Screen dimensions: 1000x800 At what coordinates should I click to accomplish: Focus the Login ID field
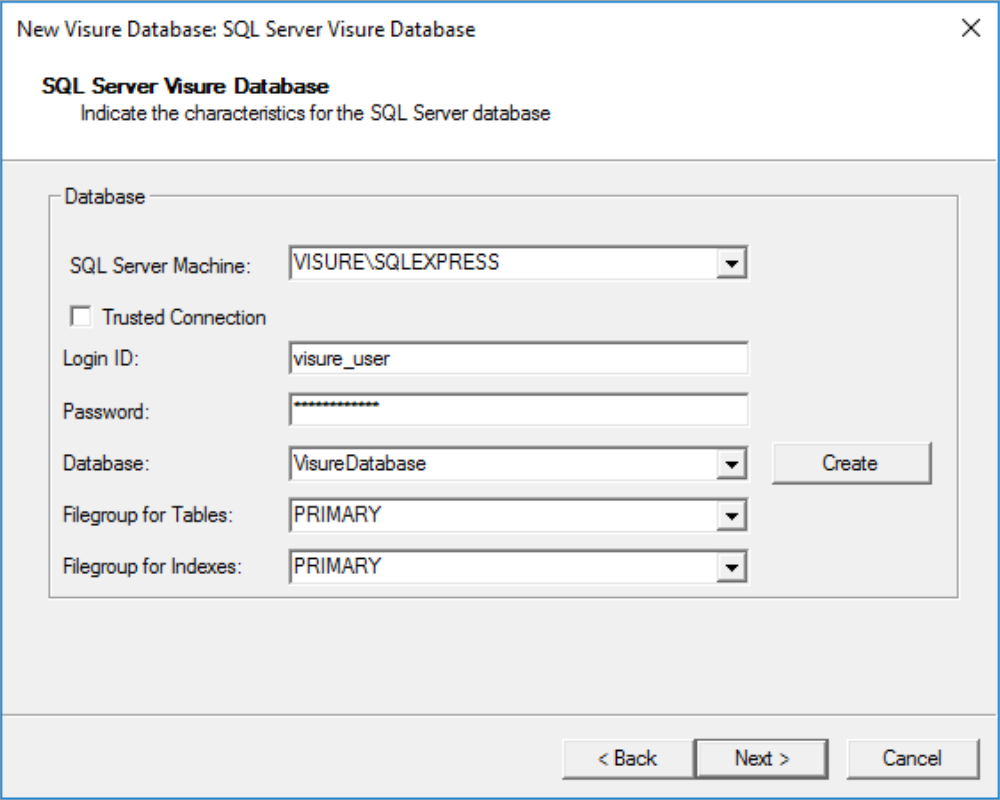tap(518, 359)
